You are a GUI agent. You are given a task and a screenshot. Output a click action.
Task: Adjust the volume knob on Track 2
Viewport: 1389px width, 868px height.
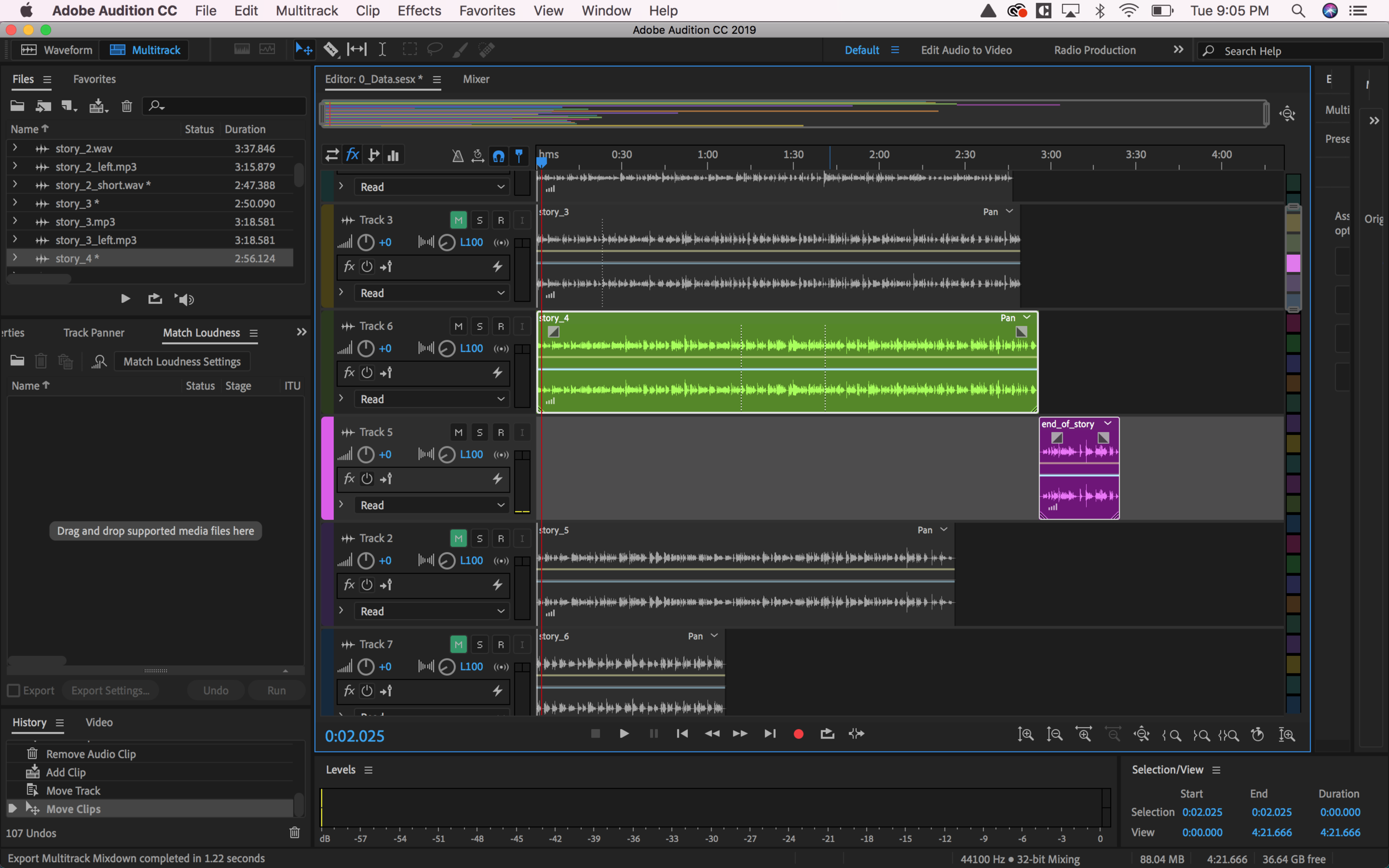click(366, 561)
